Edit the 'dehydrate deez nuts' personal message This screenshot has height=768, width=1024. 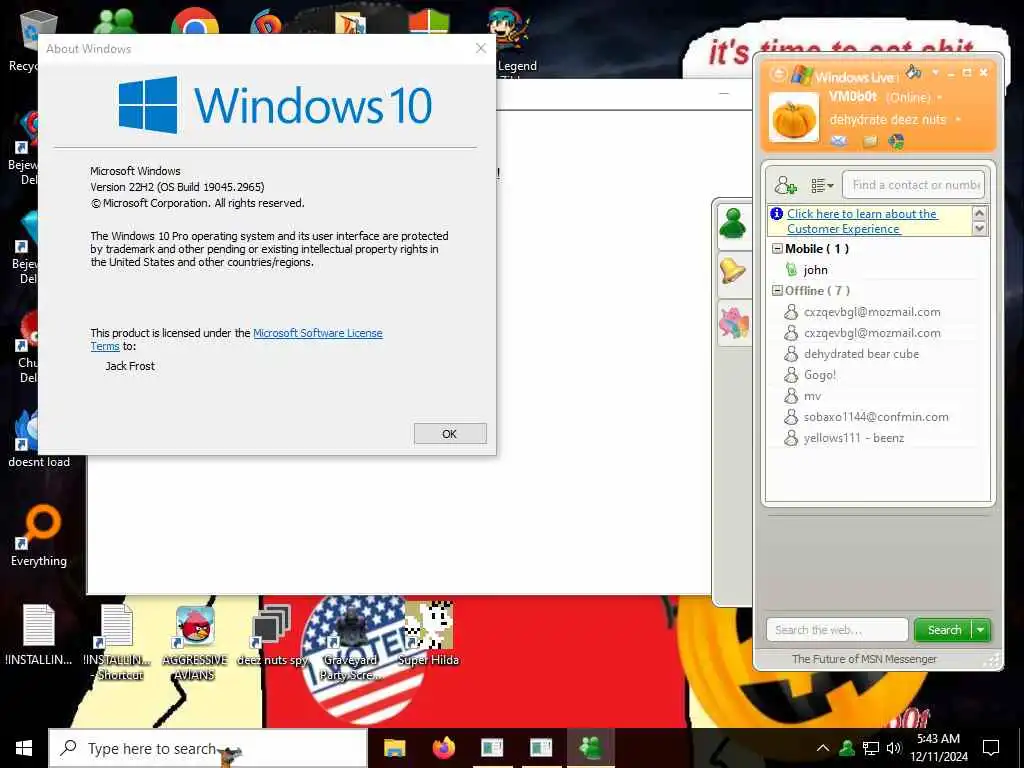(888, 120)
